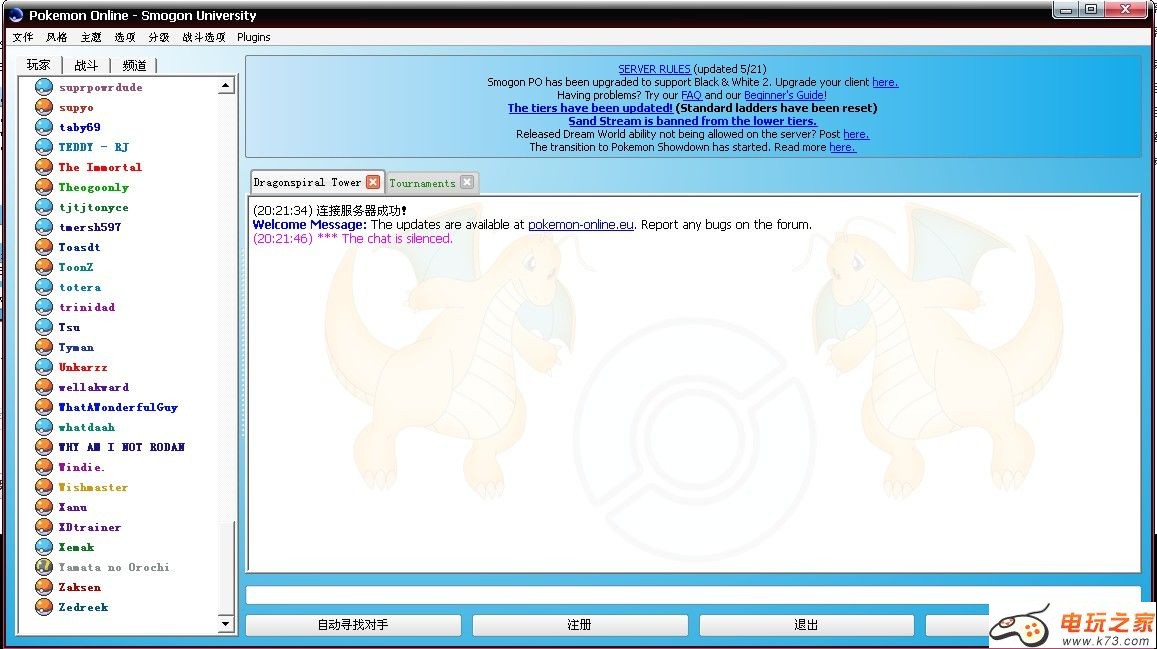1157x649 pixels.
Task: Click the ball icon beside Wishmaster
Action: pos(43,487)
